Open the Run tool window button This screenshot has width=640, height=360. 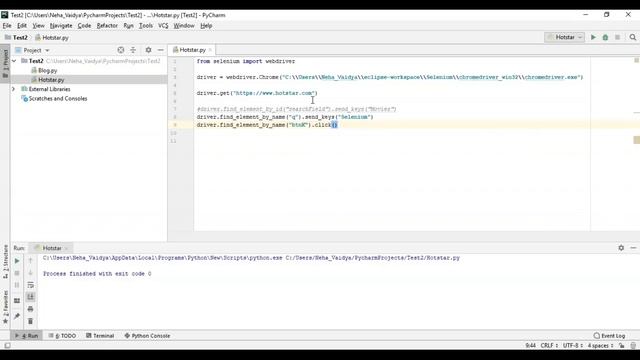(27, 336)
